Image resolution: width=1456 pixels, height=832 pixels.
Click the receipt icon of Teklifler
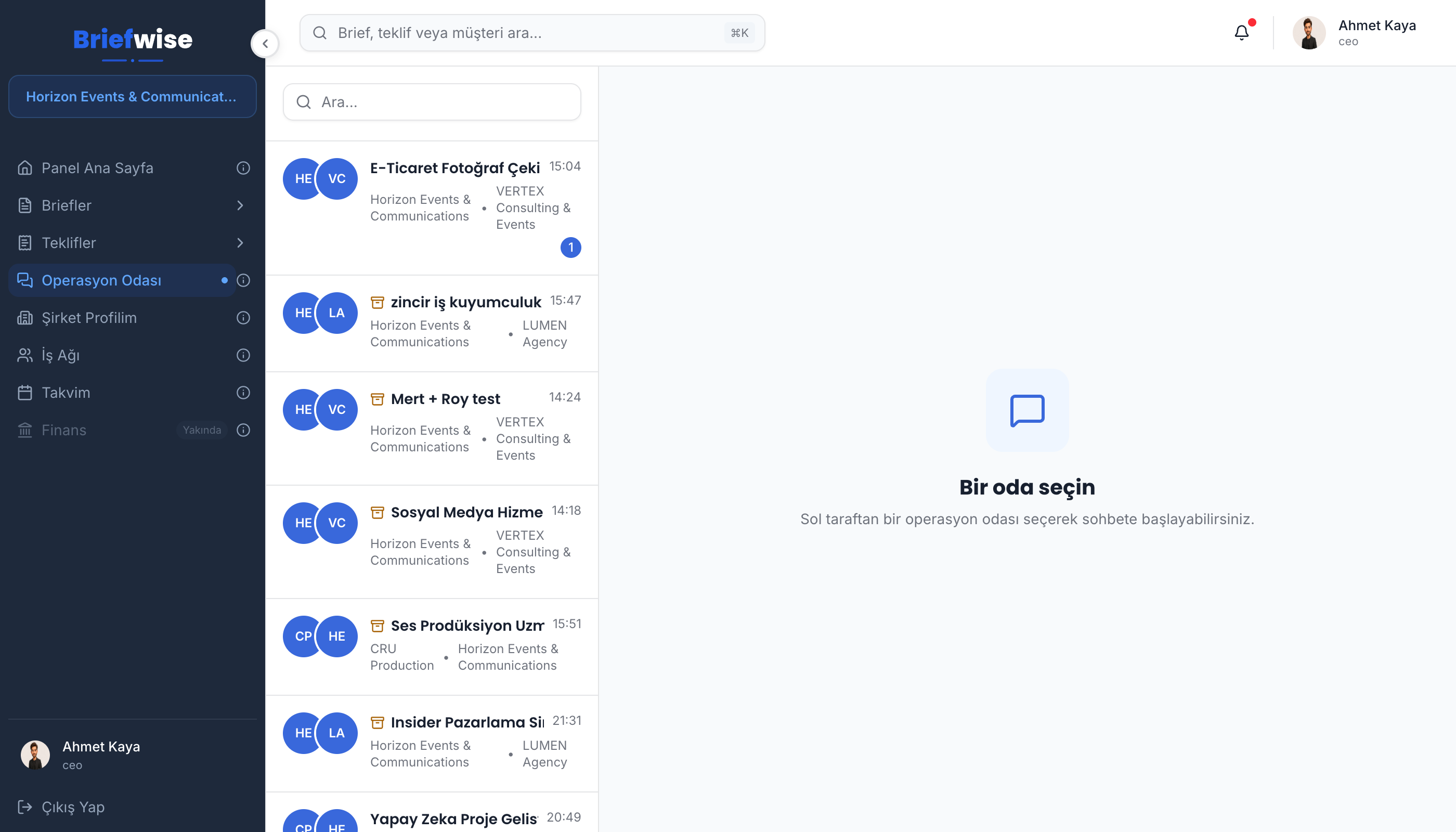tap(24, 243)
